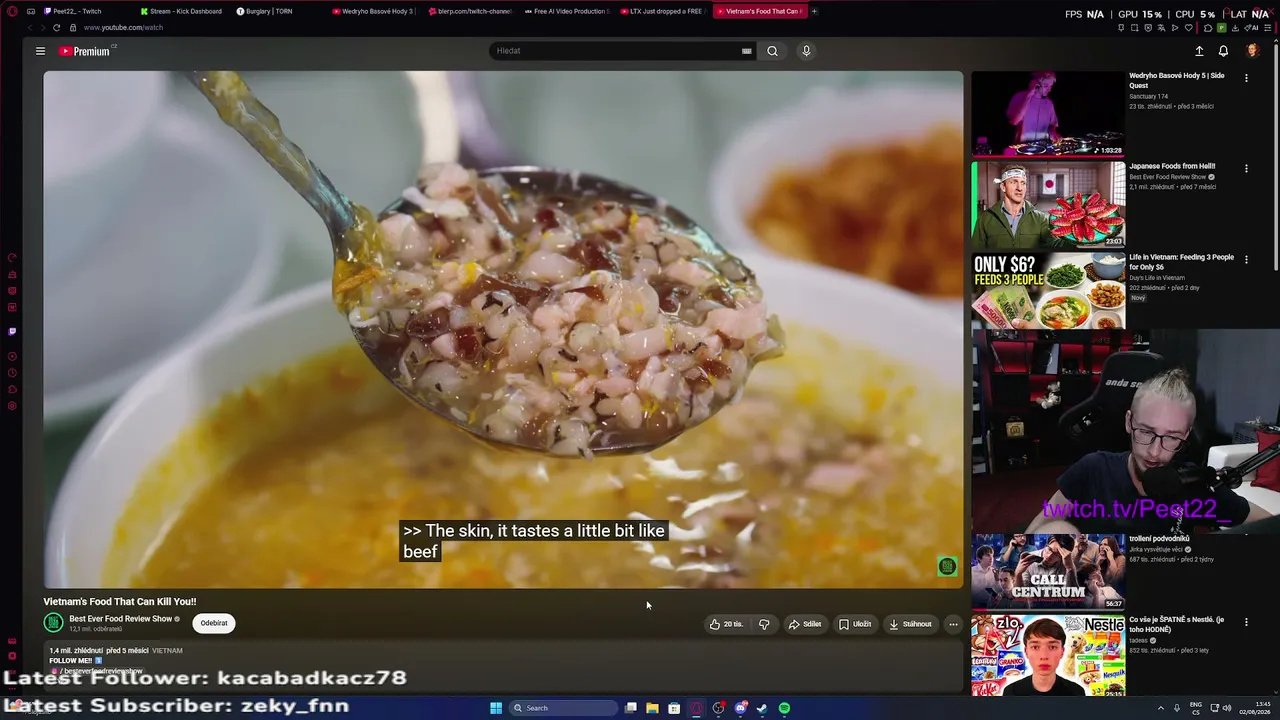The height and width of the screenshot is (720, 1280).
Task: Open Wedryho Basové Hody 5 thumbnail
Action: [x=1048, y=113]
